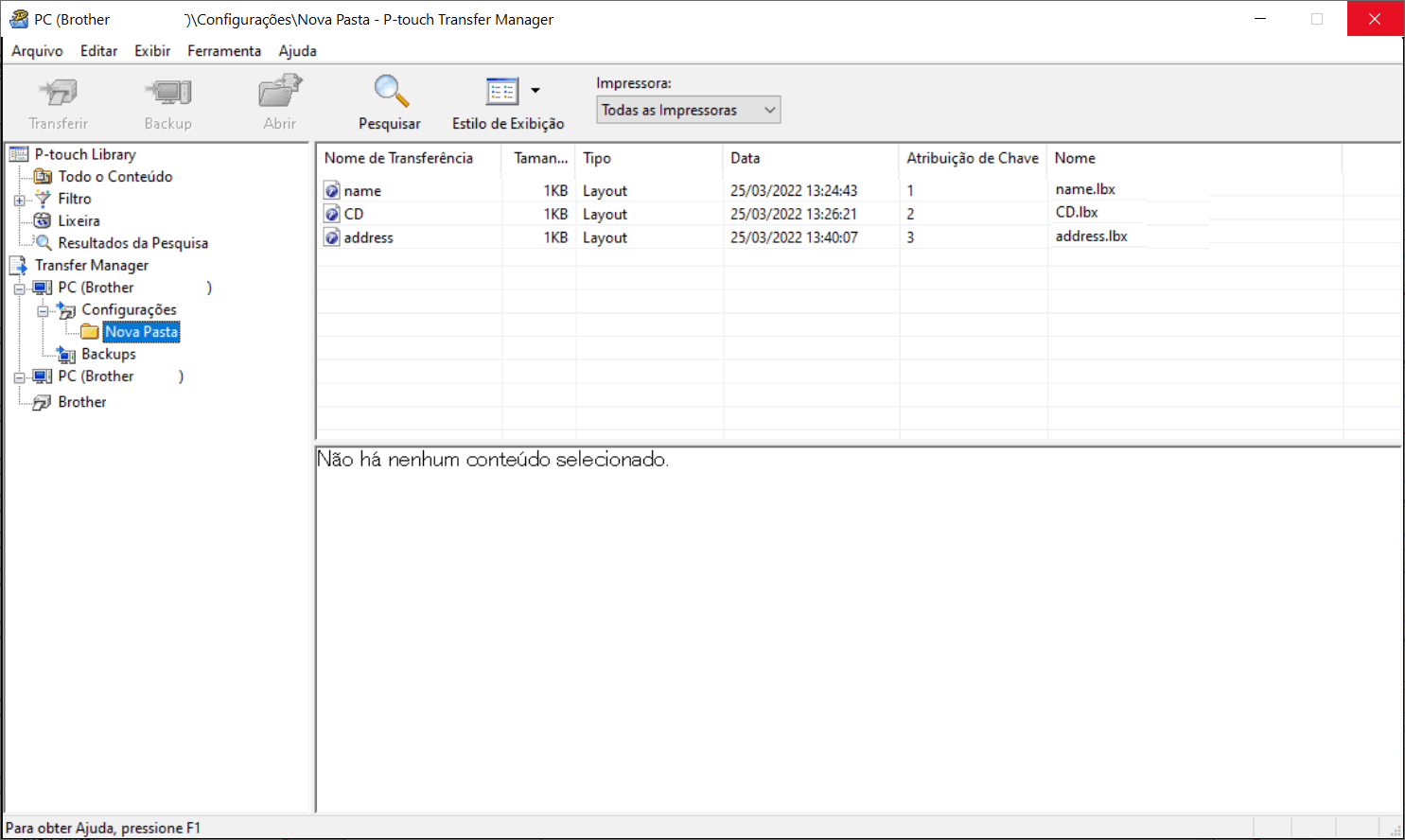The width and height of the screenshot is (1405, 840).
Task: Click the Configurações folder icon
Action: [x=66, y=309]
